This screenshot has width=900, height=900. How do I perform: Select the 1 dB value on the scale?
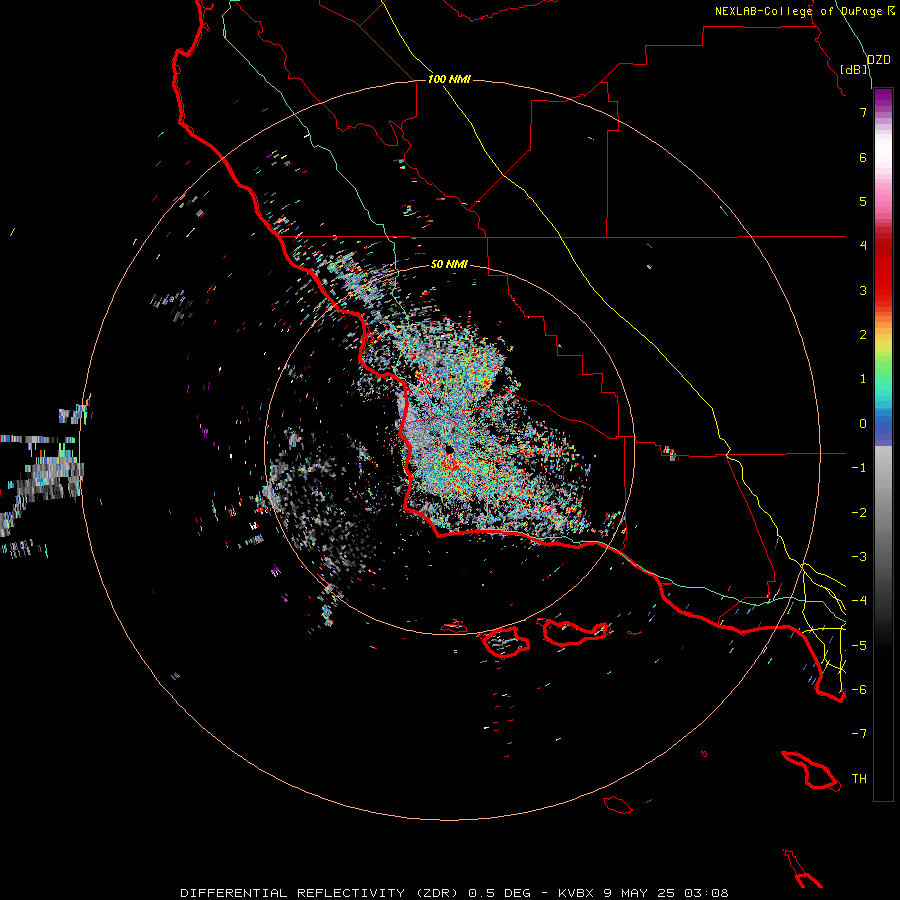tap(863, 379)
